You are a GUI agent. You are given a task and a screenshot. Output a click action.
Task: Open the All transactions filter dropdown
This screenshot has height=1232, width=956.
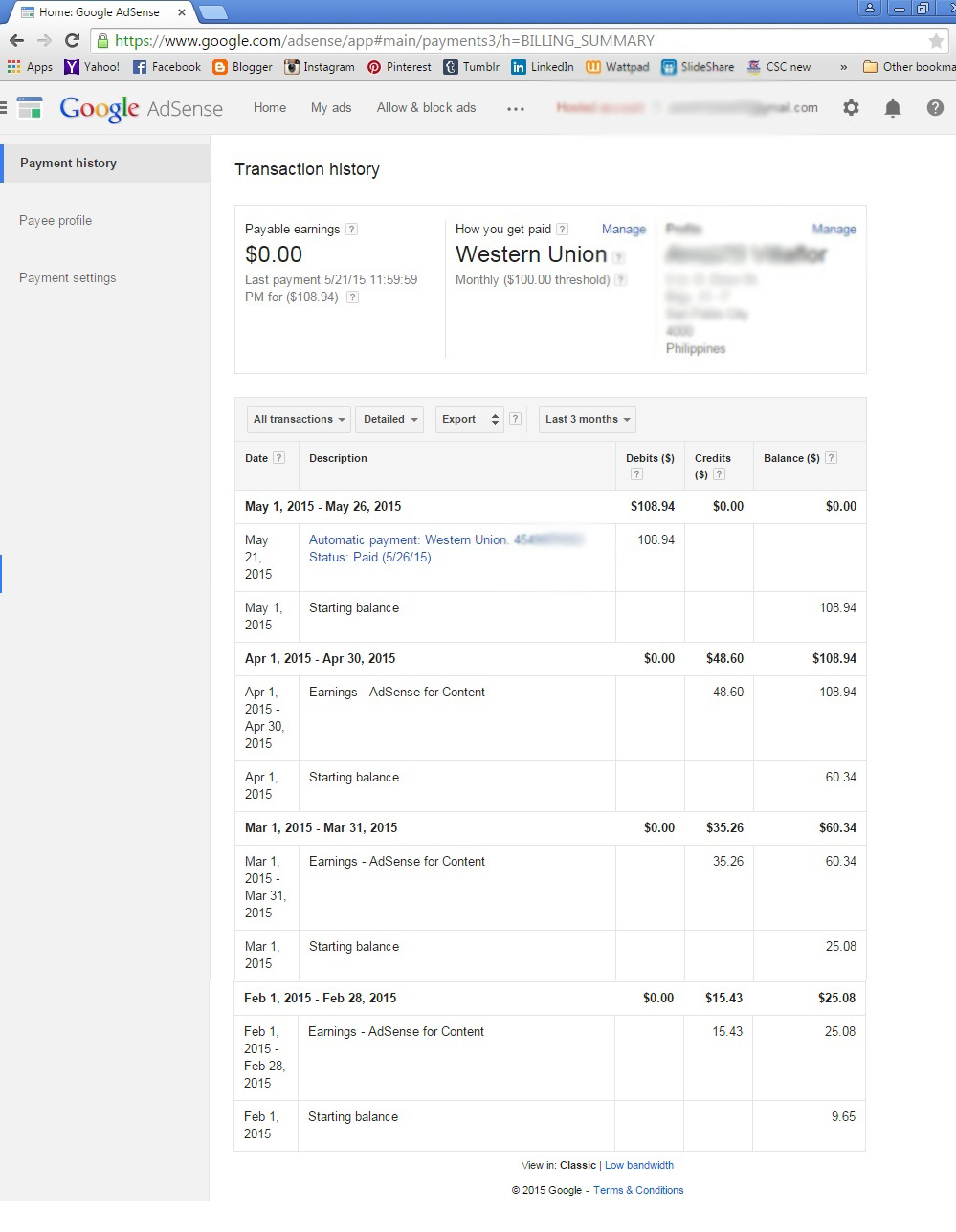point(299,419)
